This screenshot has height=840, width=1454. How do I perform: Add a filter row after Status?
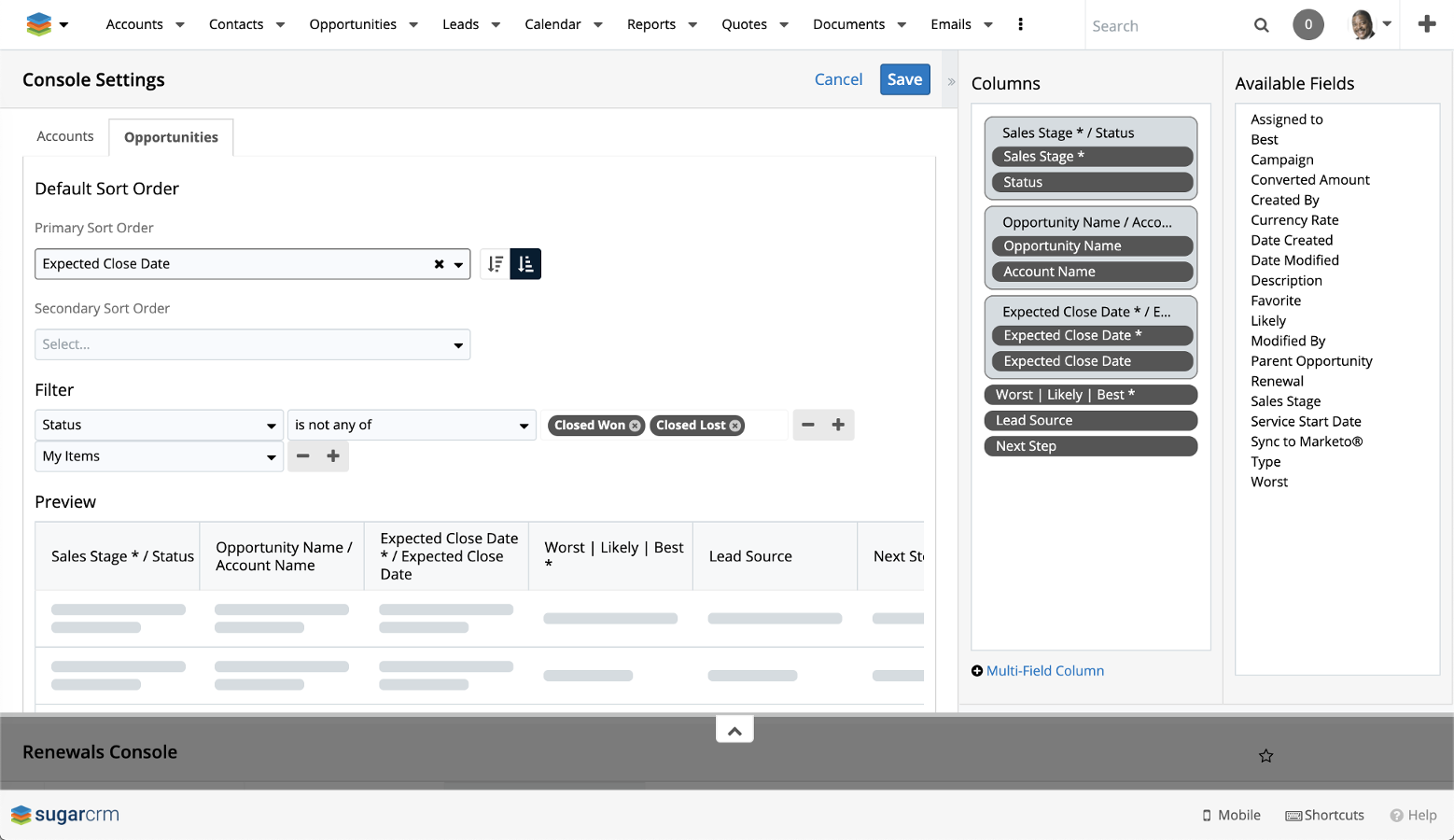tap(838, 425)
